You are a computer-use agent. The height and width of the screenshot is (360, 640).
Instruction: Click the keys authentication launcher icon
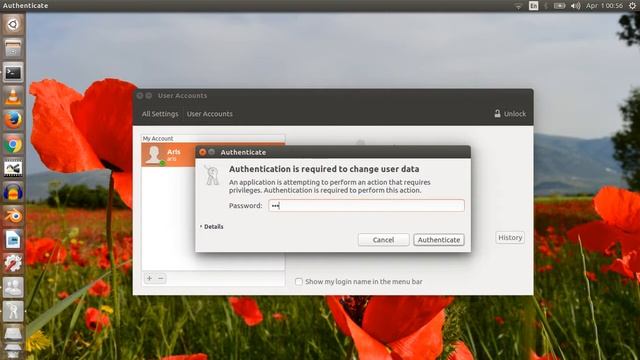coord(13,311)
